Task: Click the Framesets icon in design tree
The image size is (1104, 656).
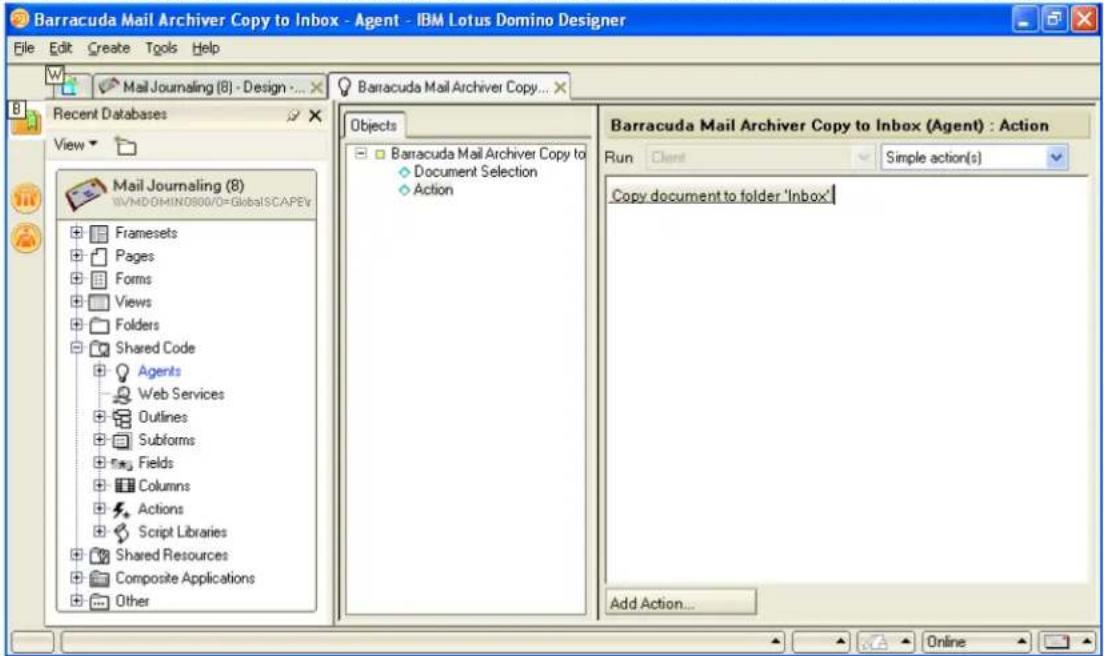Action: click(x=99, y=233)
